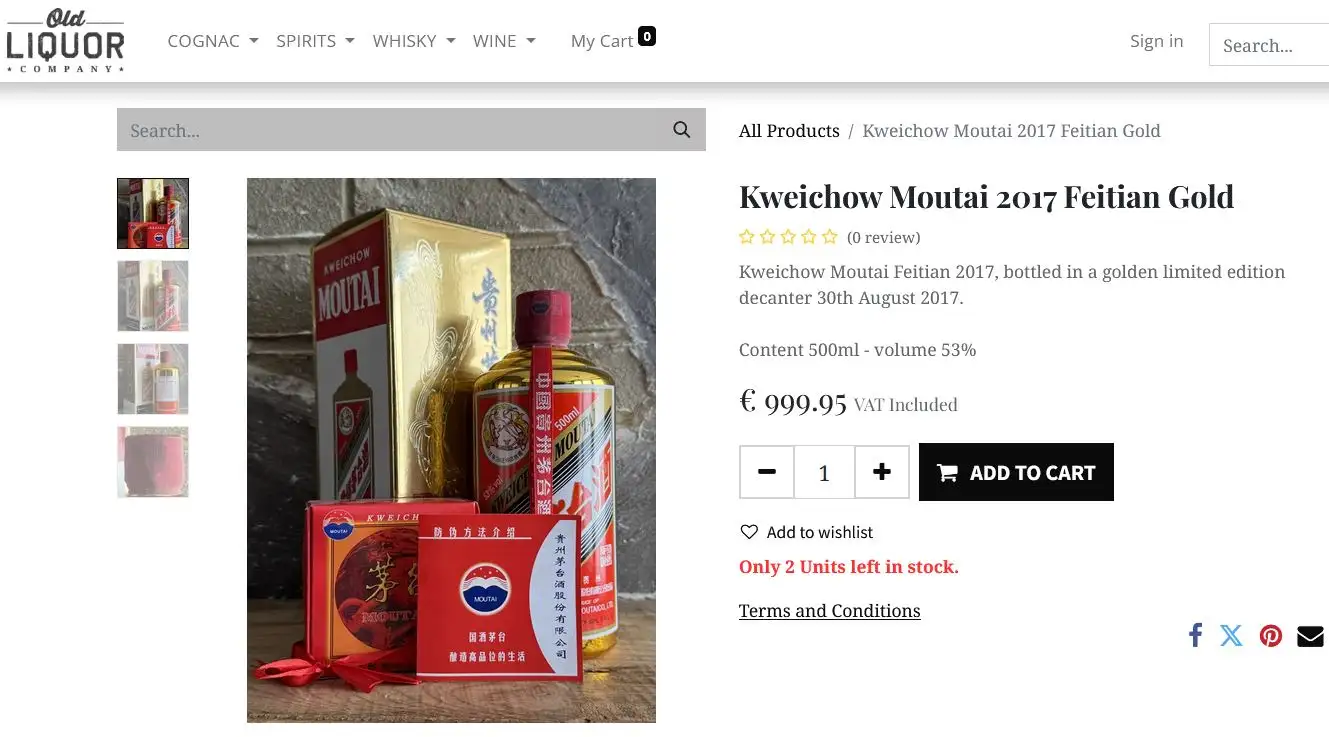Open the Terms and Conditions link

(x=829, y=610)
